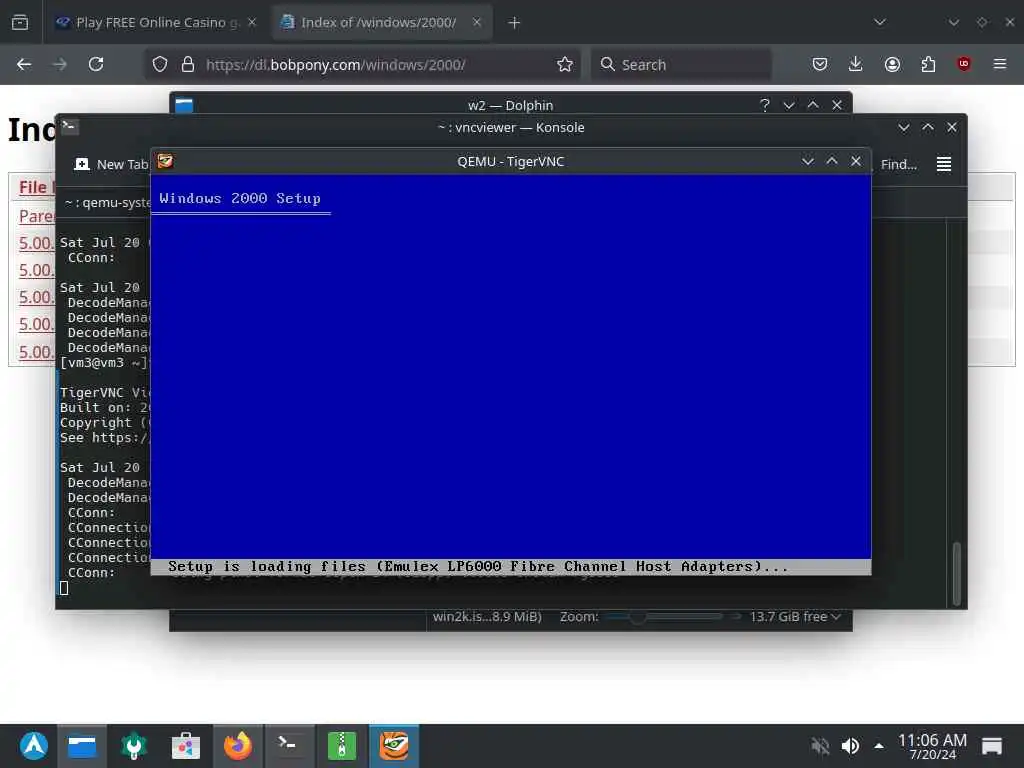Image resolution: width=1024 pixels, height=768 pixels.
Task: Open the archive manager taskbar icon
Action: click(x=342, y=746)
